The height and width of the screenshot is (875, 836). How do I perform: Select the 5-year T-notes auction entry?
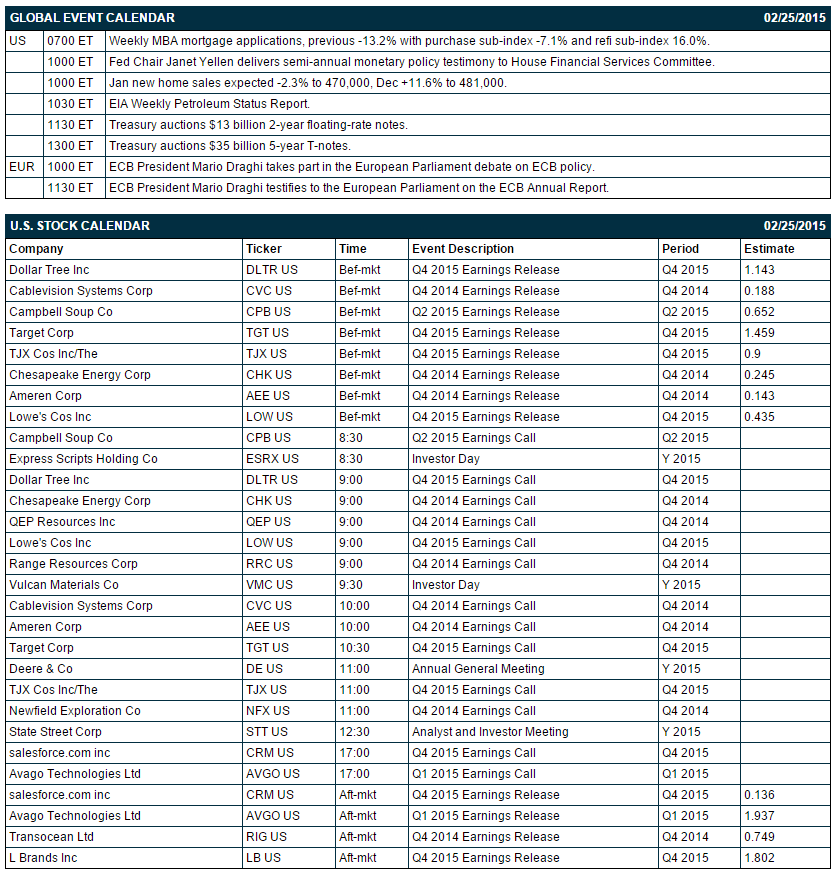click(x=230, y=146)
